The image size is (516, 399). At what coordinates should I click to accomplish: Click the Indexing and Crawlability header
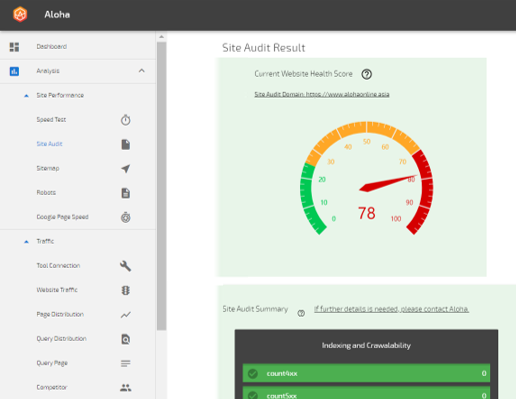point(366,346)
